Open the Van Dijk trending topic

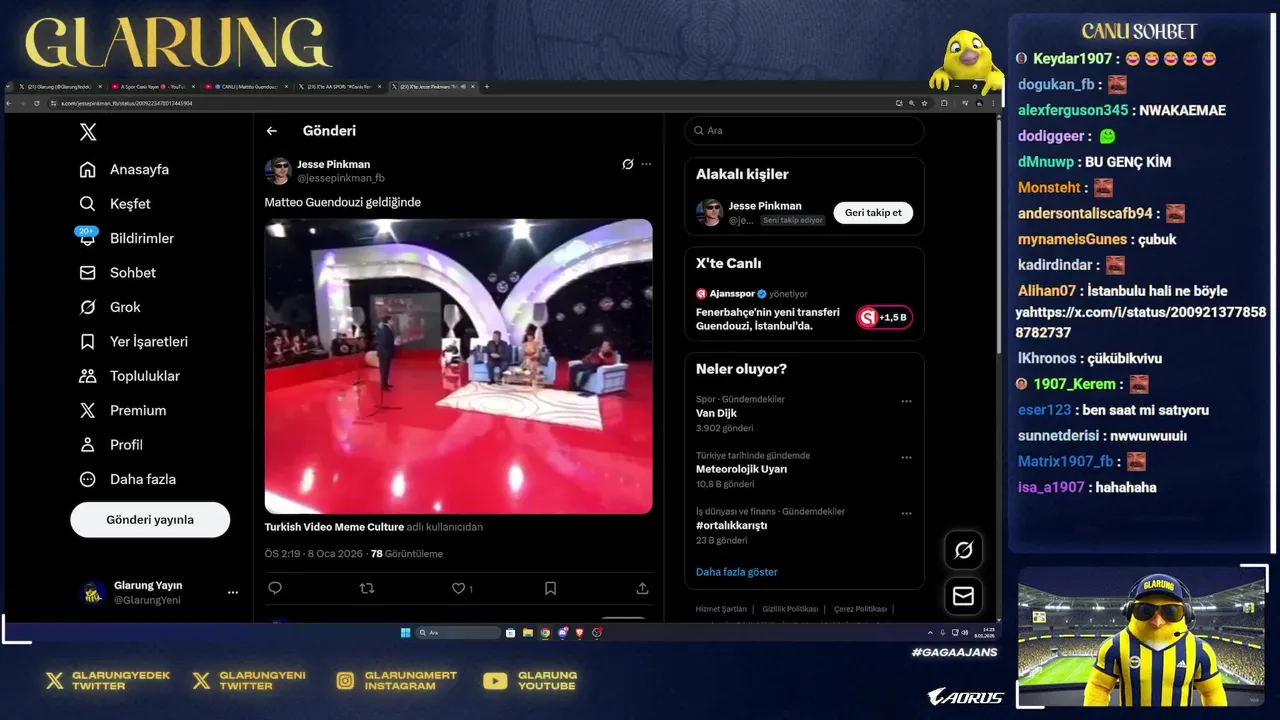[x=716, y=413]
